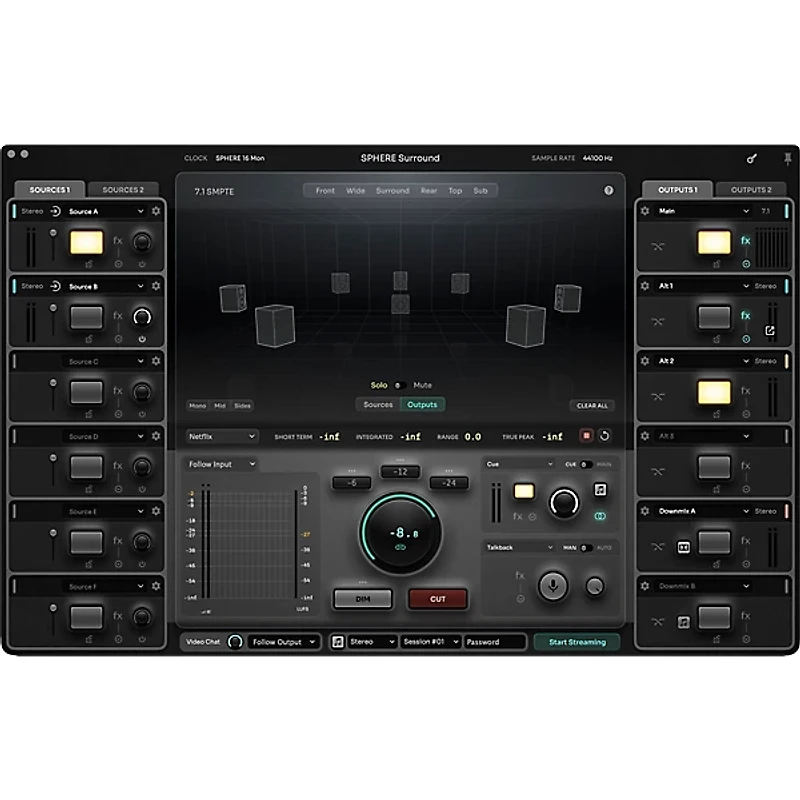800x800 pixels.
Task: Open the Main output settings gear
Action: (x=645, y=212)
